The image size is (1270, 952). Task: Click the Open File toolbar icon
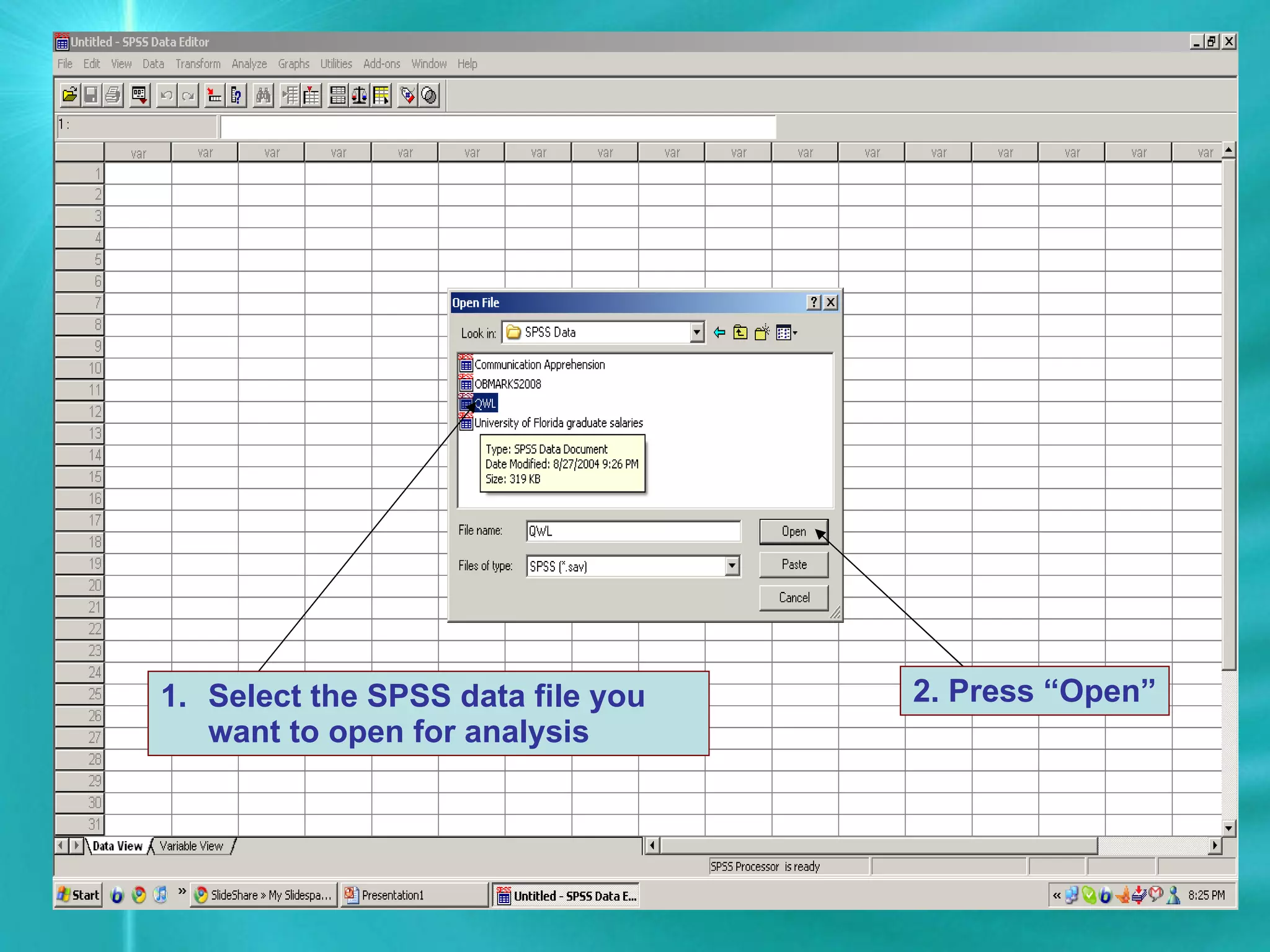click(x=70, y=95)
